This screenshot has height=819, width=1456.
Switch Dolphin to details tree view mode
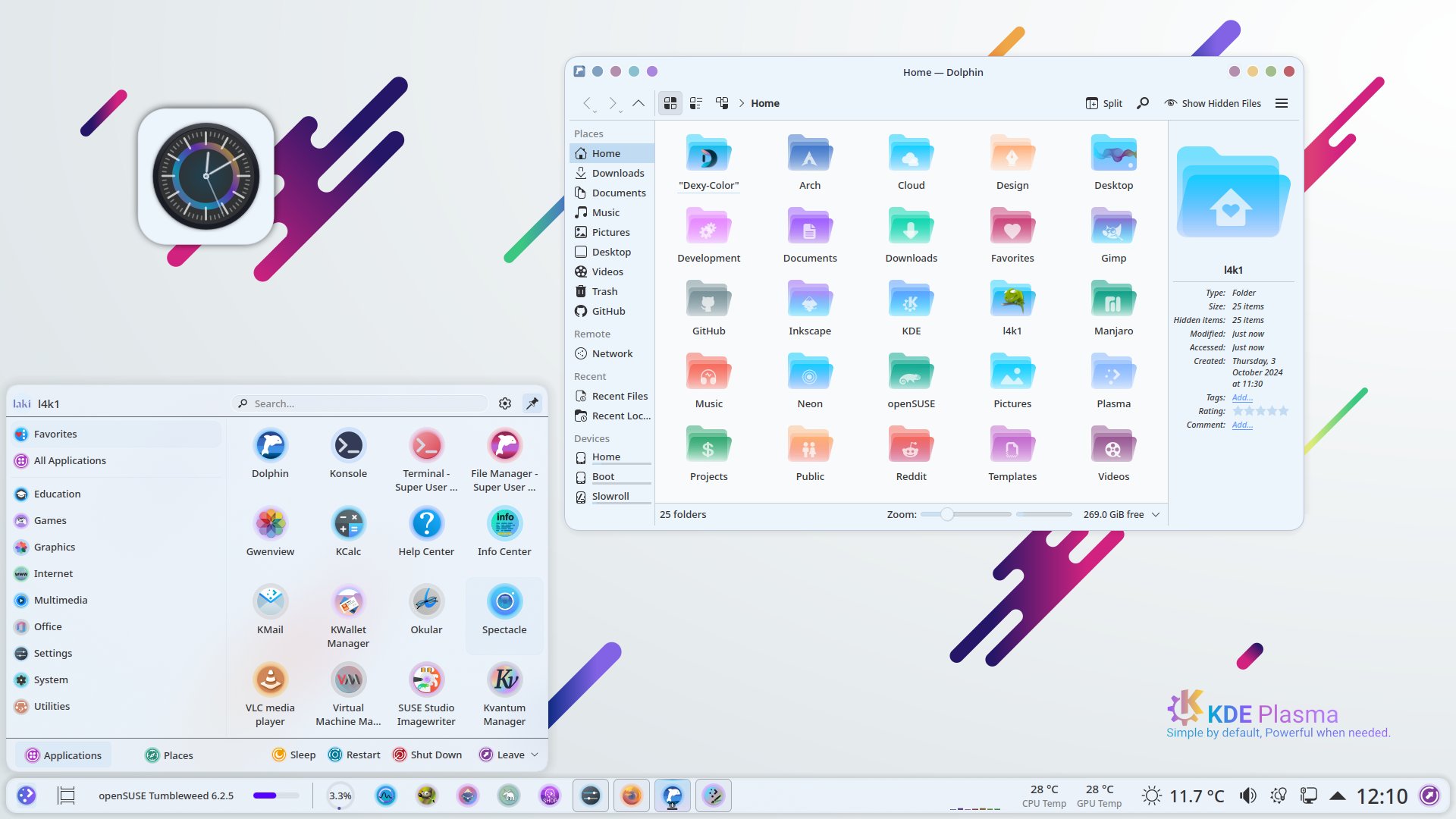coord(722,103)
